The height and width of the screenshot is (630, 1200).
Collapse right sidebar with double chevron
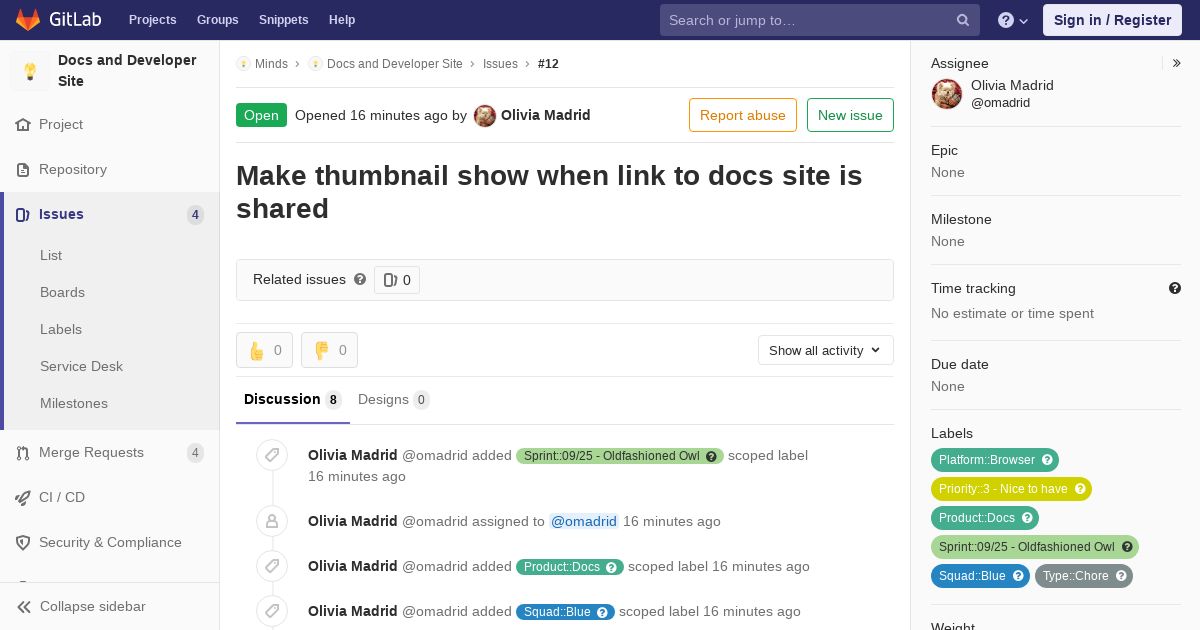click(1177, 63)
